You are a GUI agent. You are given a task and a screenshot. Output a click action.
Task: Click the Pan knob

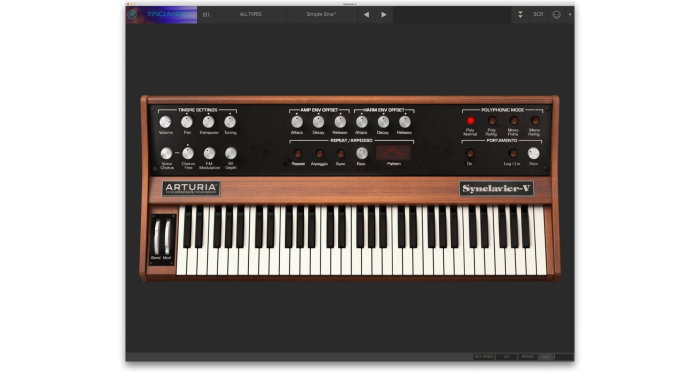(187, 122)
